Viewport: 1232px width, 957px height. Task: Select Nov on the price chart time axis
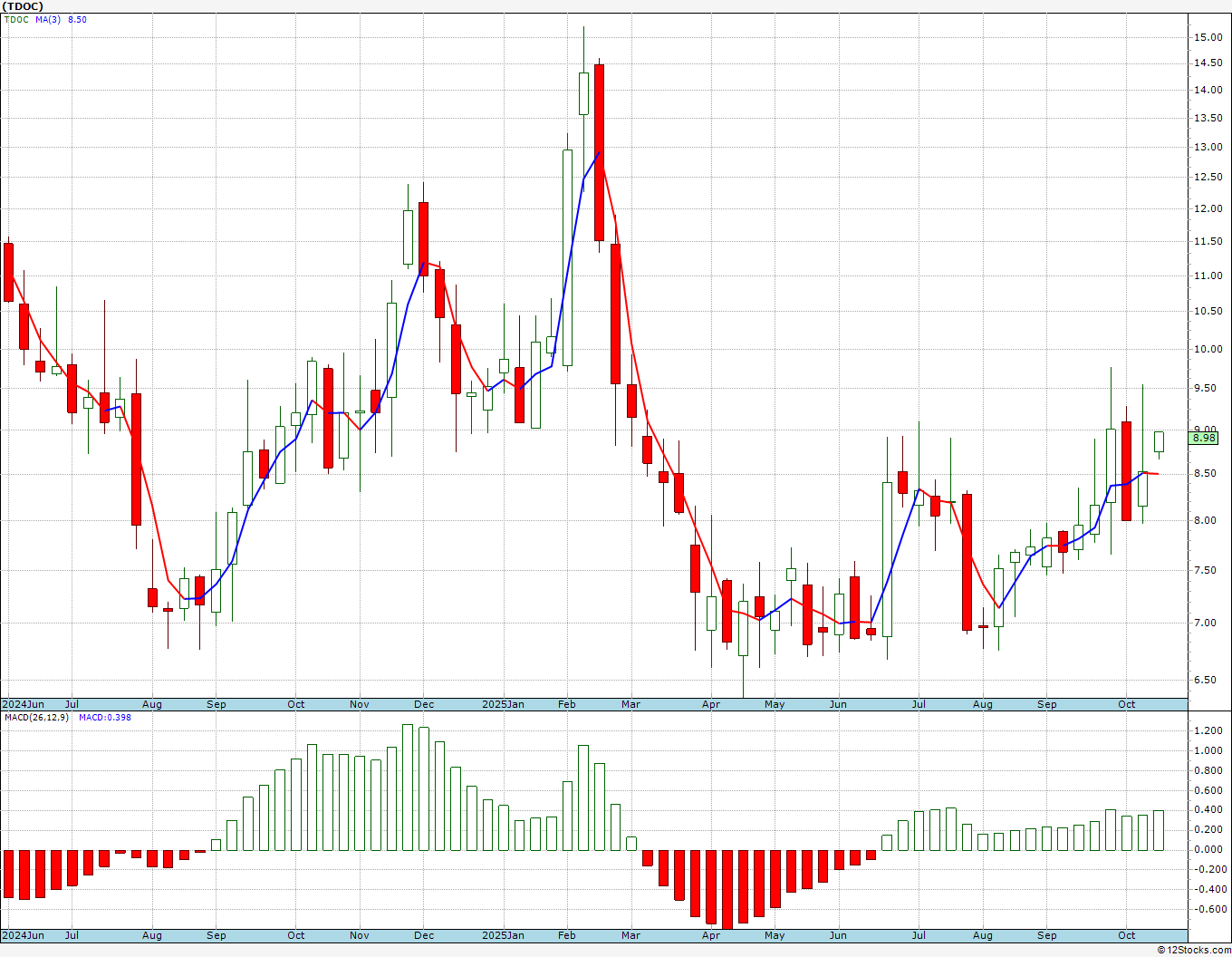click(x=360, y=704)
